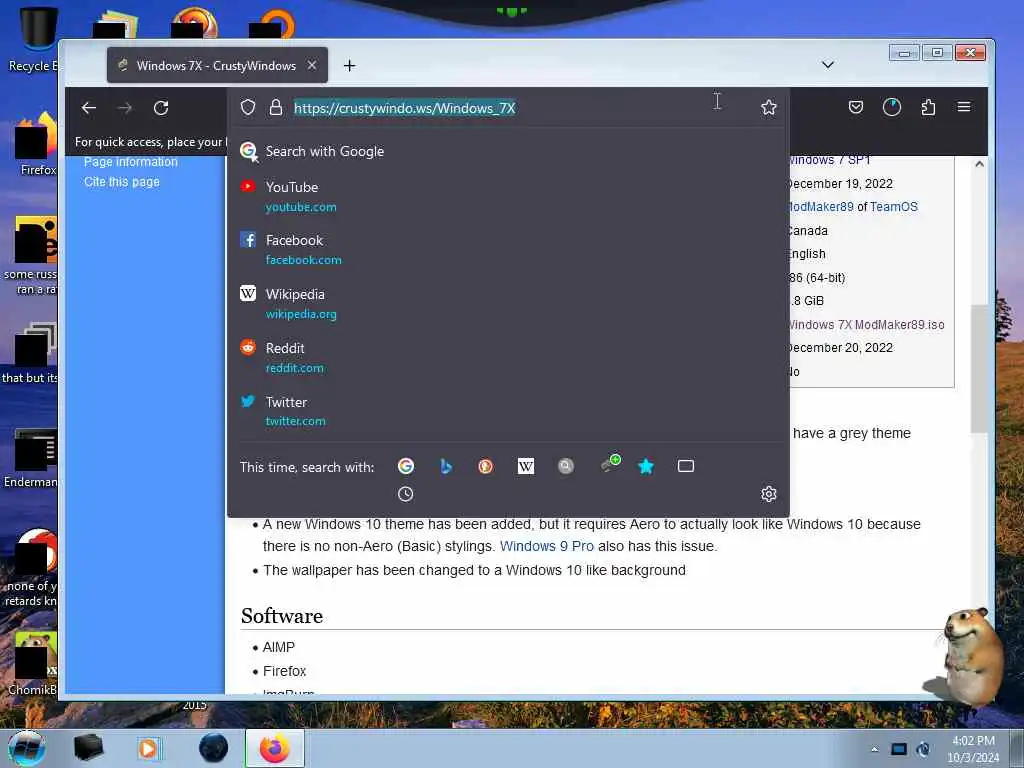Open the Windows 7X ModMaker89.iso link
1024x768 pixels.
click(867, 325)
